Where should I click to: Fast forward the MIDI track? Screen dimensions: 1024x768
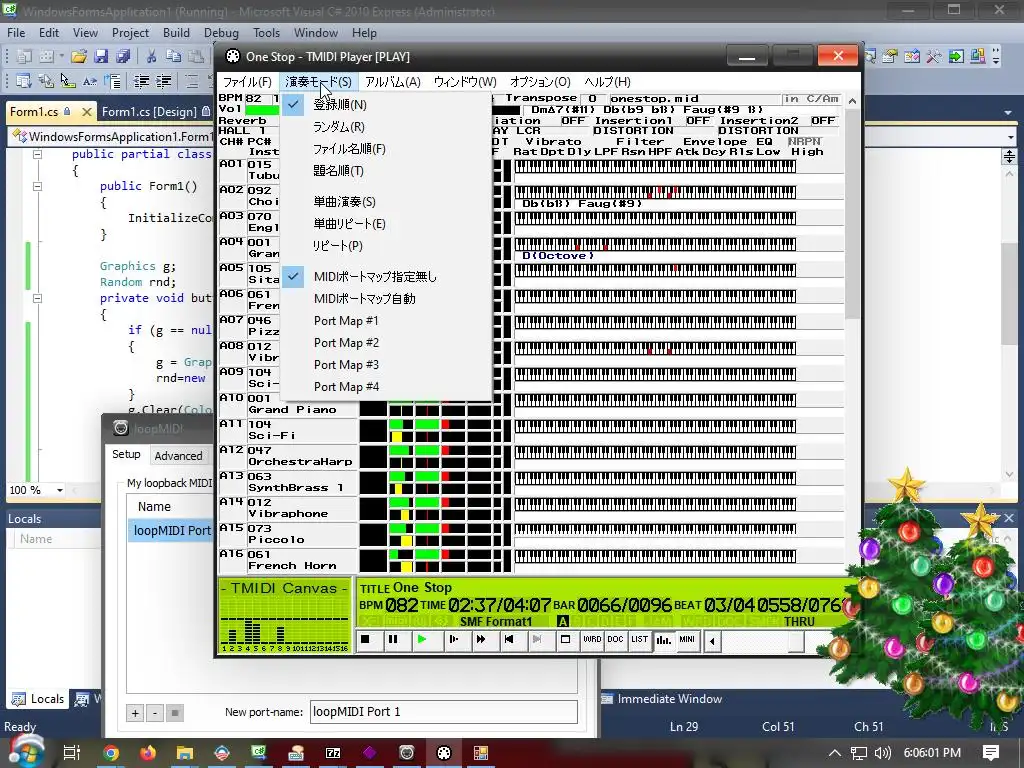coord(481,639)
